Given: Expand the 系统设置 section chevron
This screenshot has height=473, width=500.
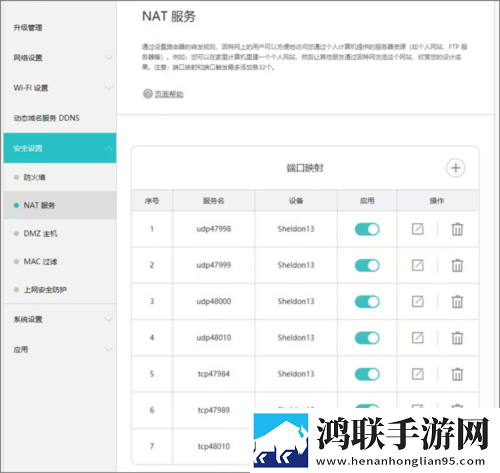Looking at the screenshot, I should pyautogui.click(x=108, y=319).
